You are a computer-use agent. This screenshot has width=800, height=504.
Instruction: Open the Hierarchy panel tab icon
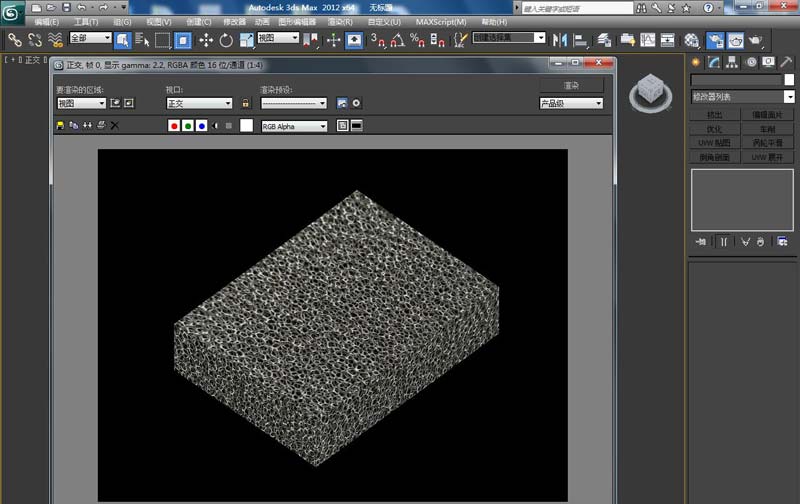tap(731, 64)
